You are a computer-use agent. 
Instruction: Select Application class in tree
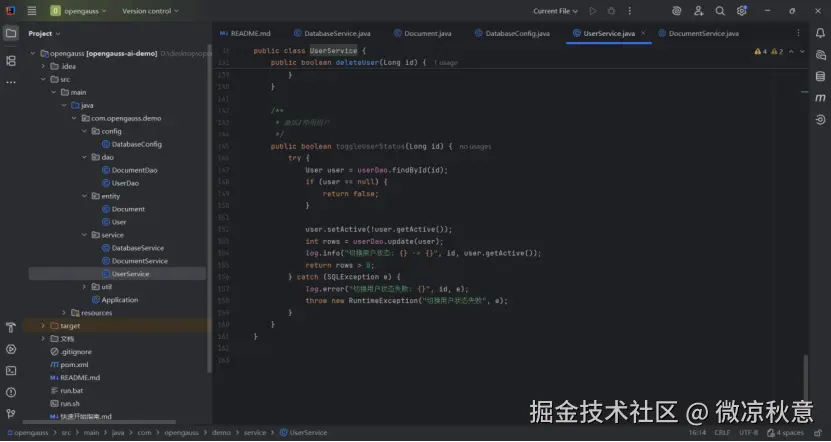point(115,300)
